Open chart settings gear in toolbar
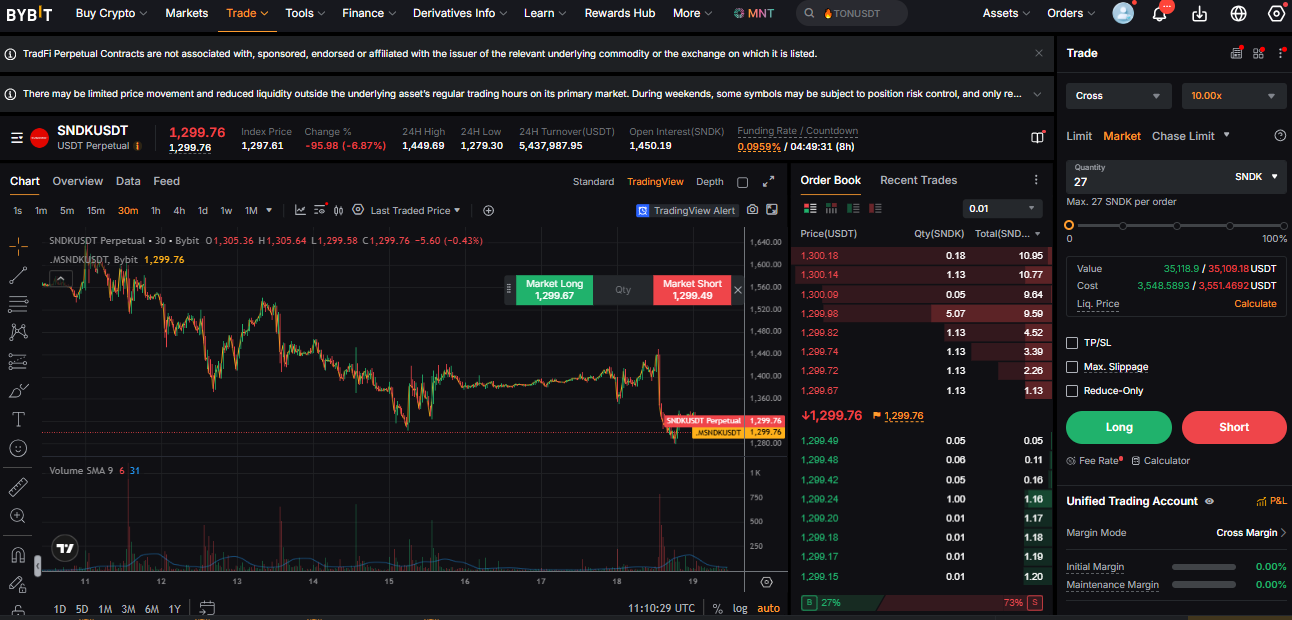This screenshot has width=1292, height=620. point(357,210)
